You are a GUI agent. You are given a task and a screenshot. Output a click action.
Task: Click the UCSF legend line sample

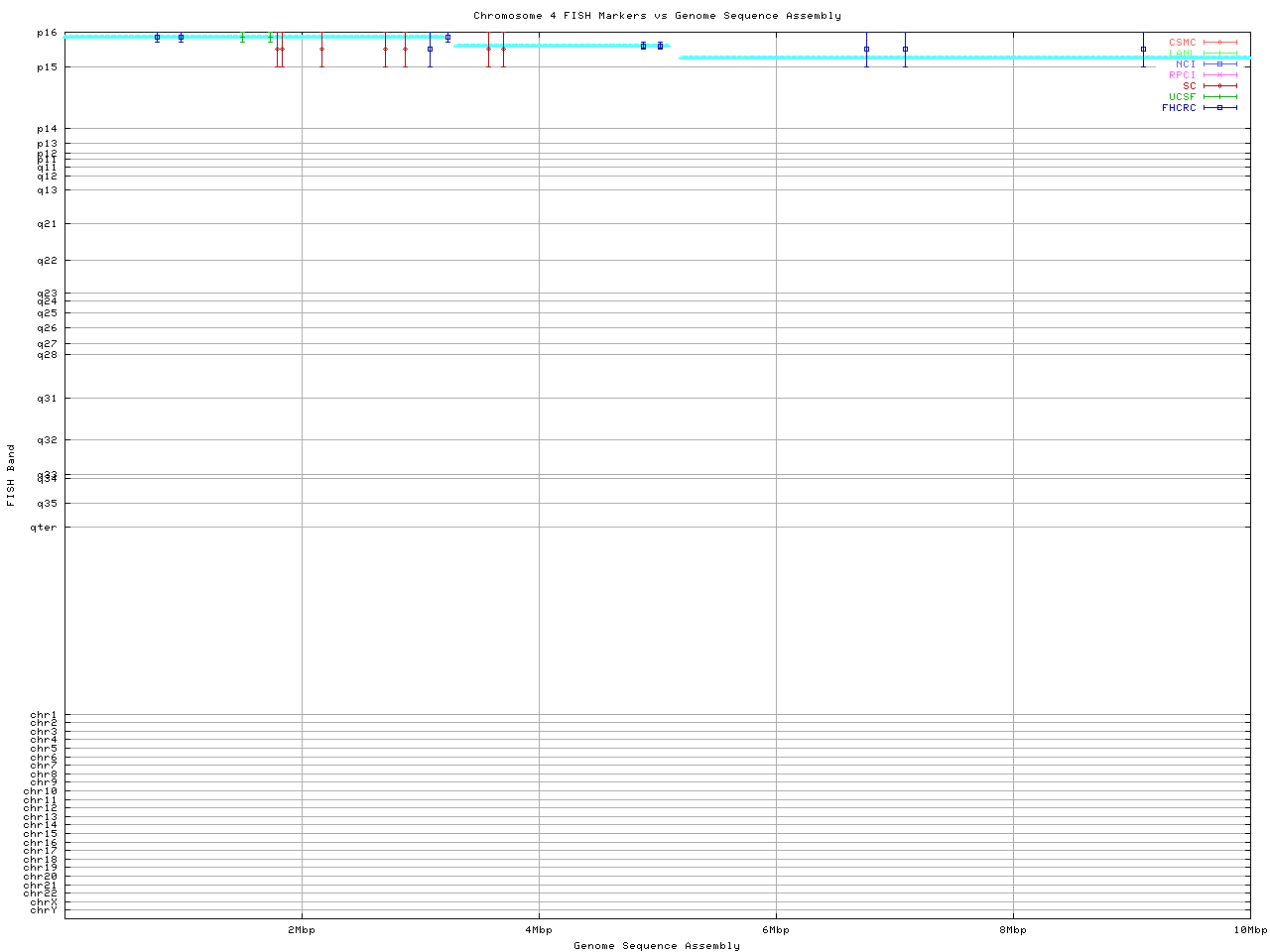(x=1219, y=97)
